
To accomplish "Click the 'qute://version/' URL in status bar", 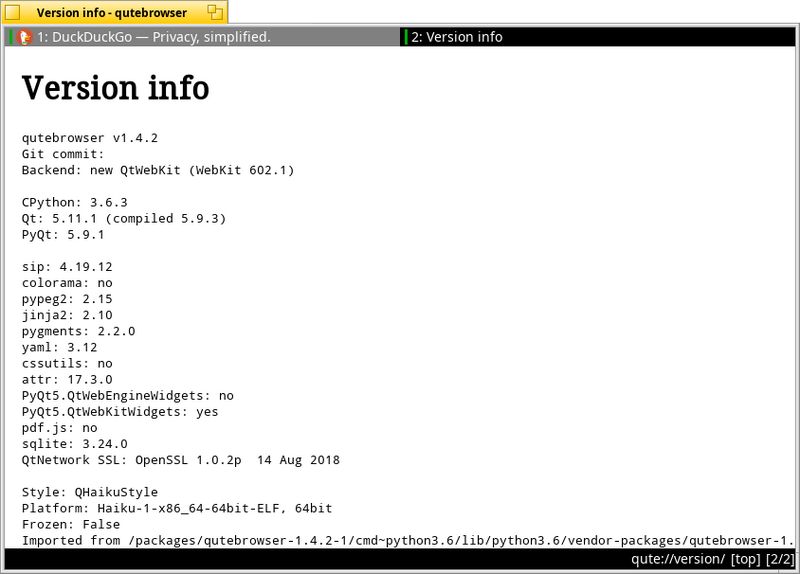I will point(678,559).
